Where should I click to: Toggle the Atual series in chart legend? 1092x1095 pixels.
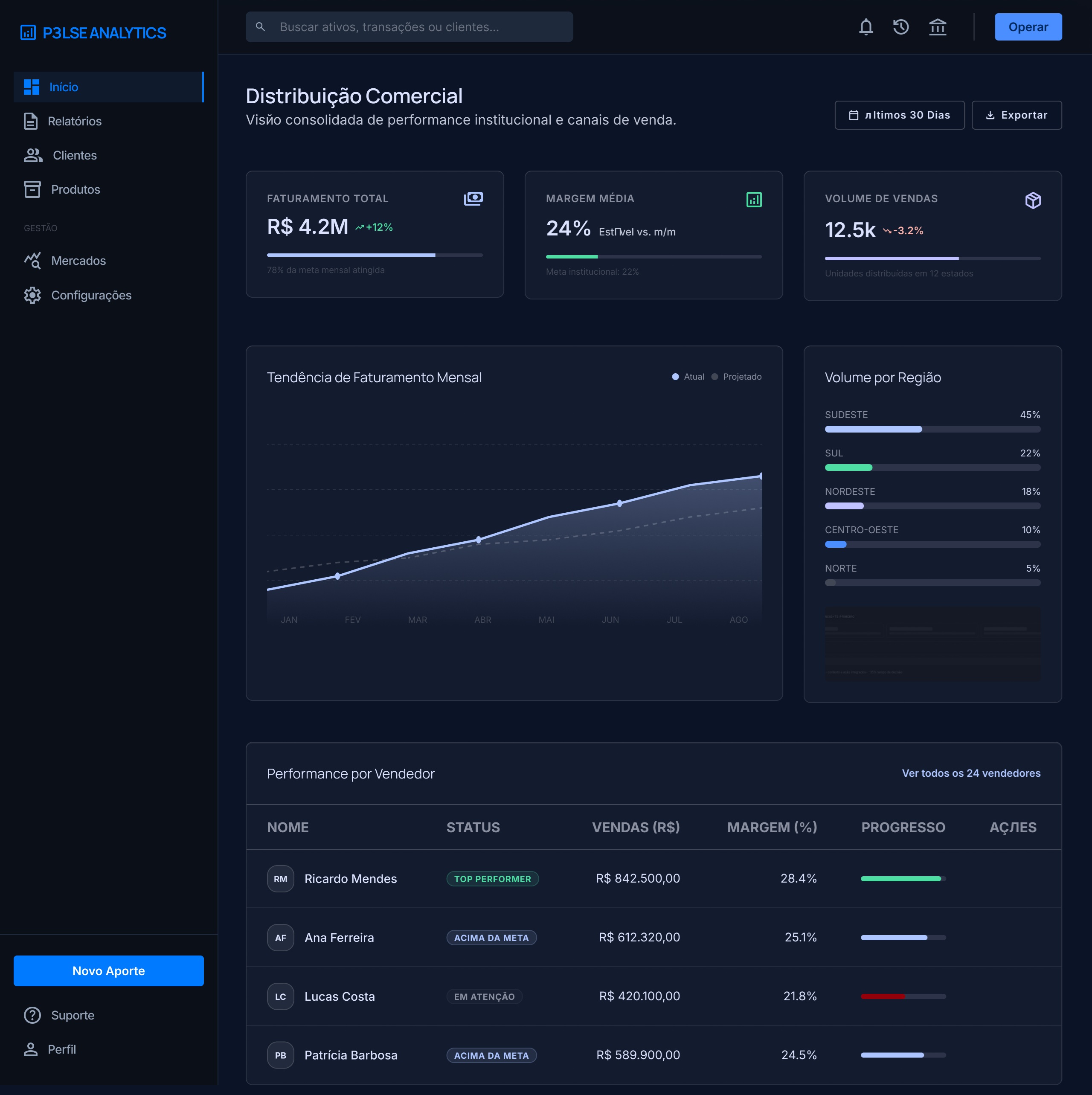(688, 377)
